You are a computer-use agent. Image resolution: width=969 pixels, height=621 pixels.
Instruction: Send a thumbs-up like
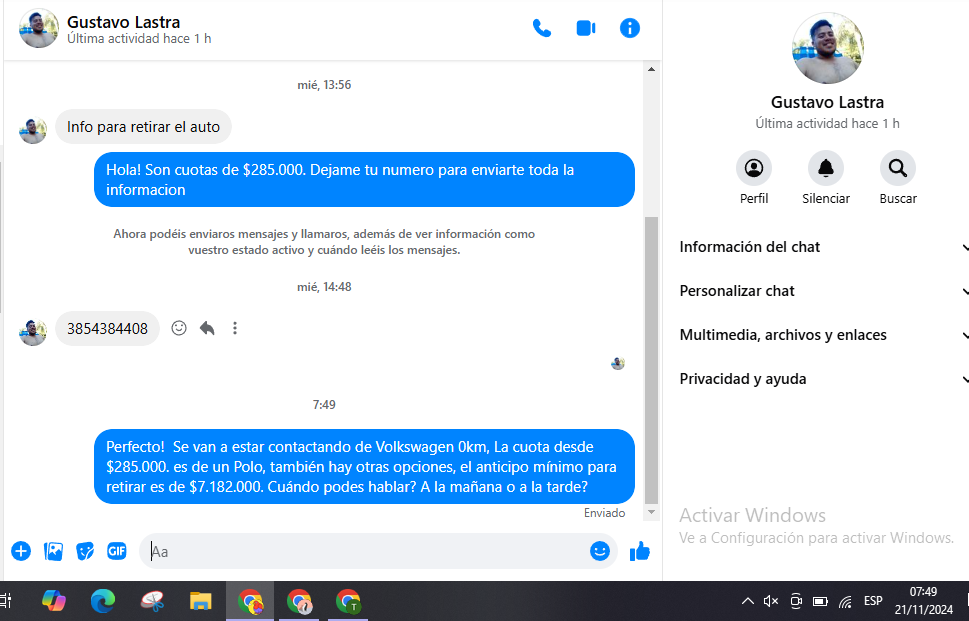tap(640, 551)
